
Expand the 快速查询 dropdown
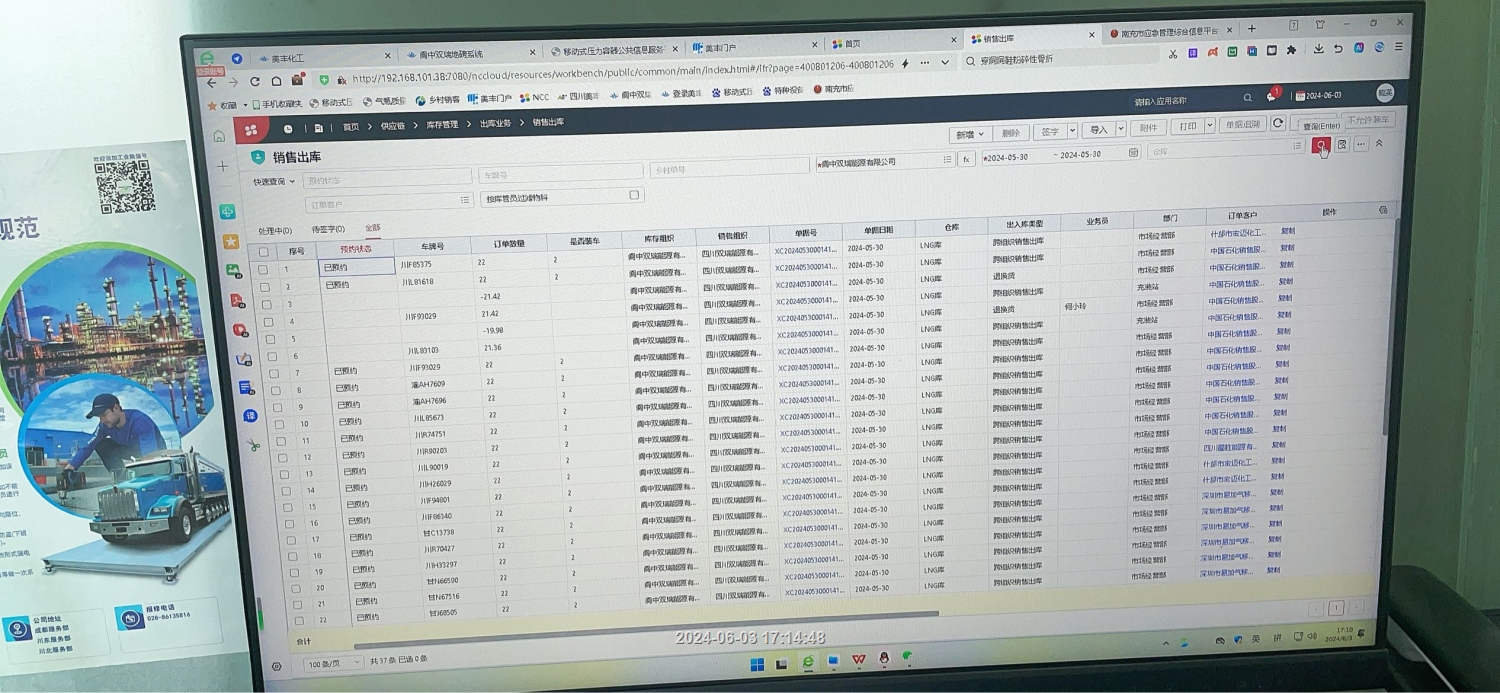coord(274,182)
